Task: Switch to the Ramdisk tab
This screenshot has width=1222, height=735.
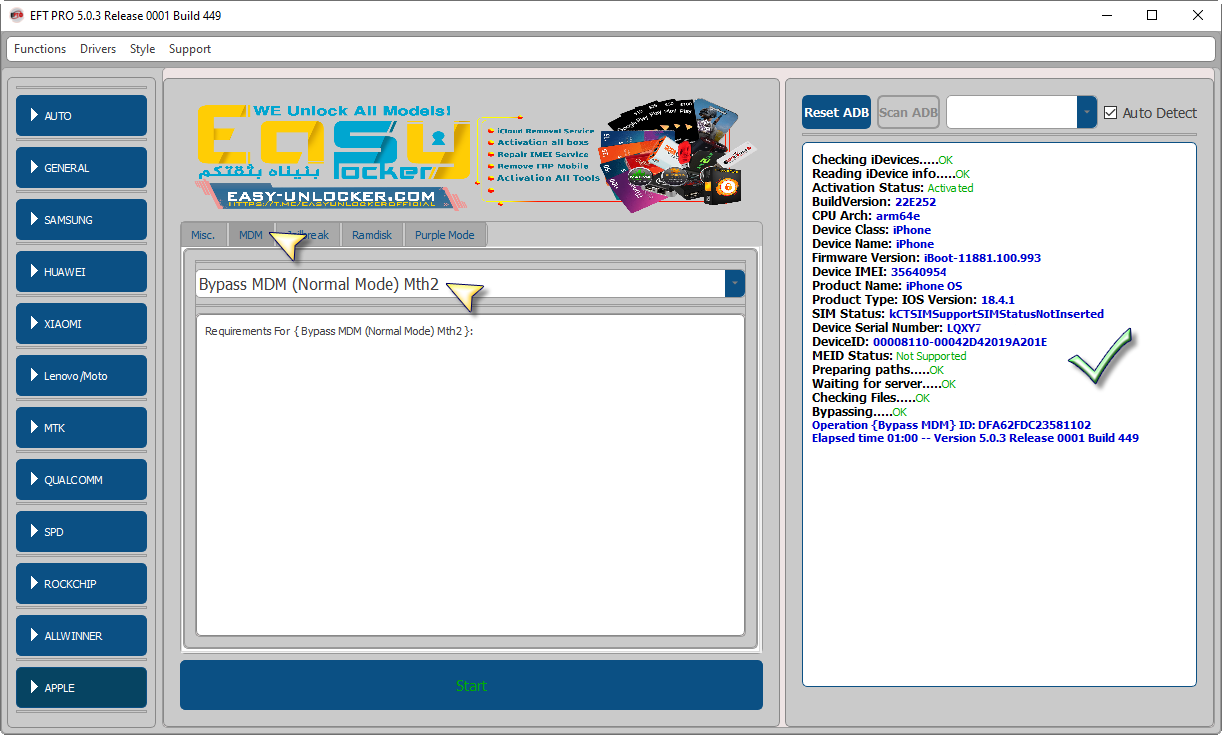Action: click(372, 235)
